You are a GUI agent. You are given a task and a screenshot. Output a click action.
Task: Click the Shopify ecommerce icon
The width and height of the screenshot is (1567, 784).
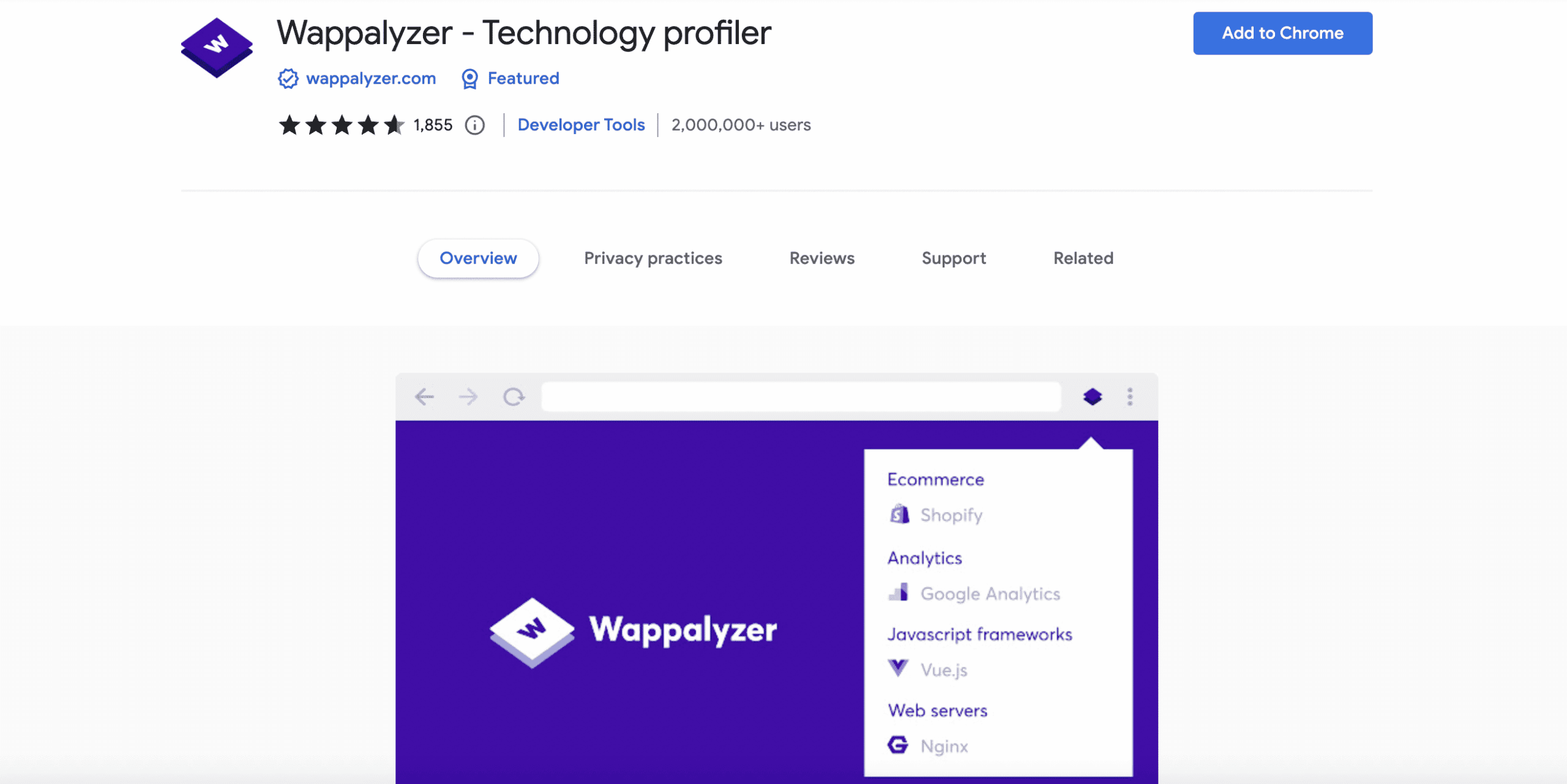(x=896, y=514)
